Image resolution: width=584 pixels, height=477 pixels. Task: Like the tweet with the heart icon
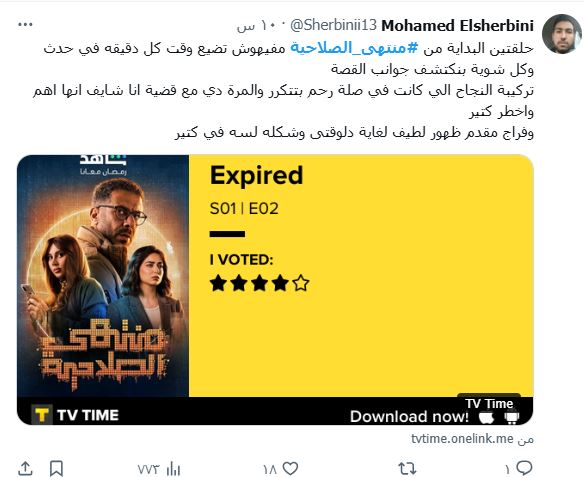290,468
